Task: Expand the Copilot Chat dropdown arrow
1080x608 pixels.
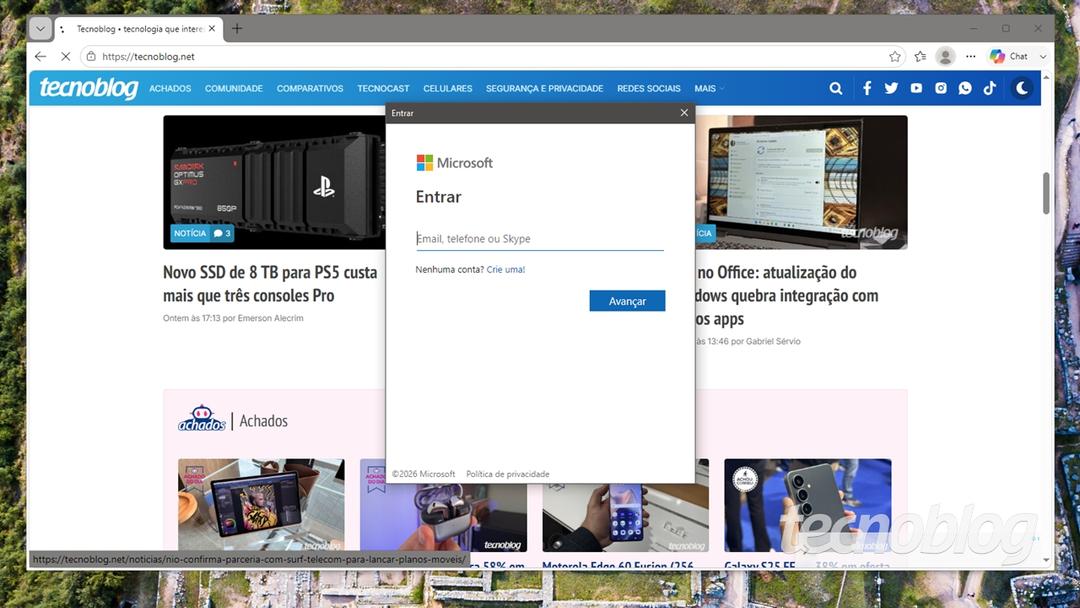Action: pos(1043,56)
